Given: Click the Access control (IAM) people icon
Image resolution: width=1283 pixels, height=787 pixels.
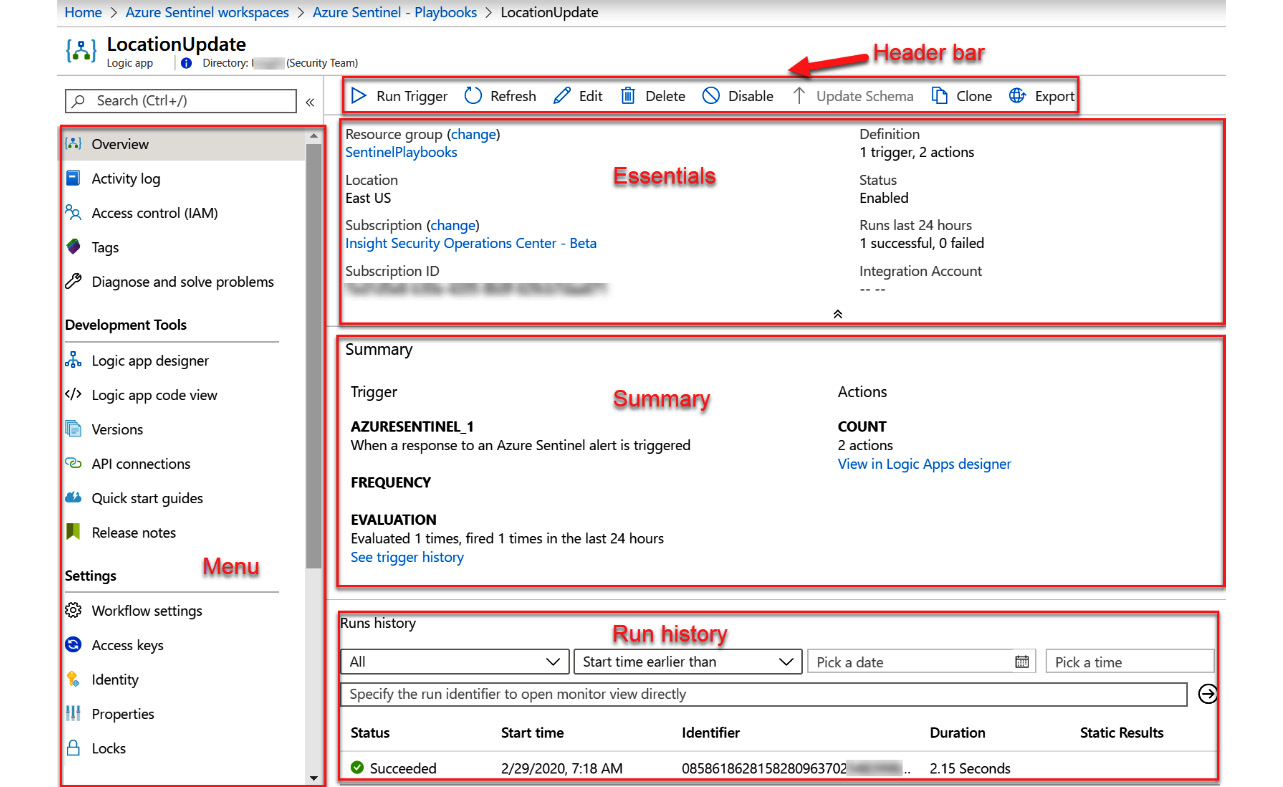Looking at the screenshot, I should click(x=73, y=212).
